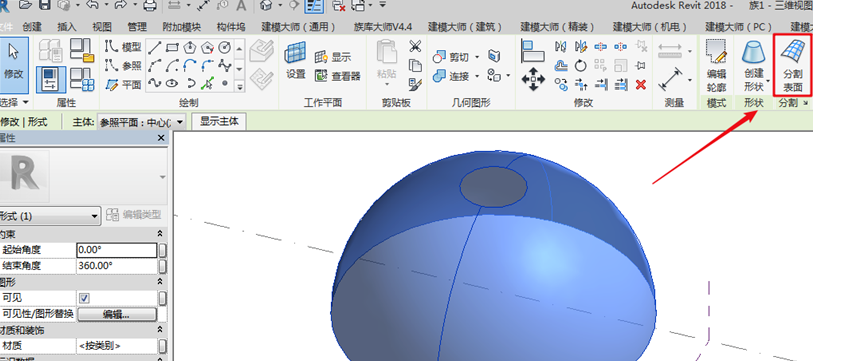Click the Close hidden windows icon
Image resolution: width=848 pixels, height=361 pixels.
339,6
